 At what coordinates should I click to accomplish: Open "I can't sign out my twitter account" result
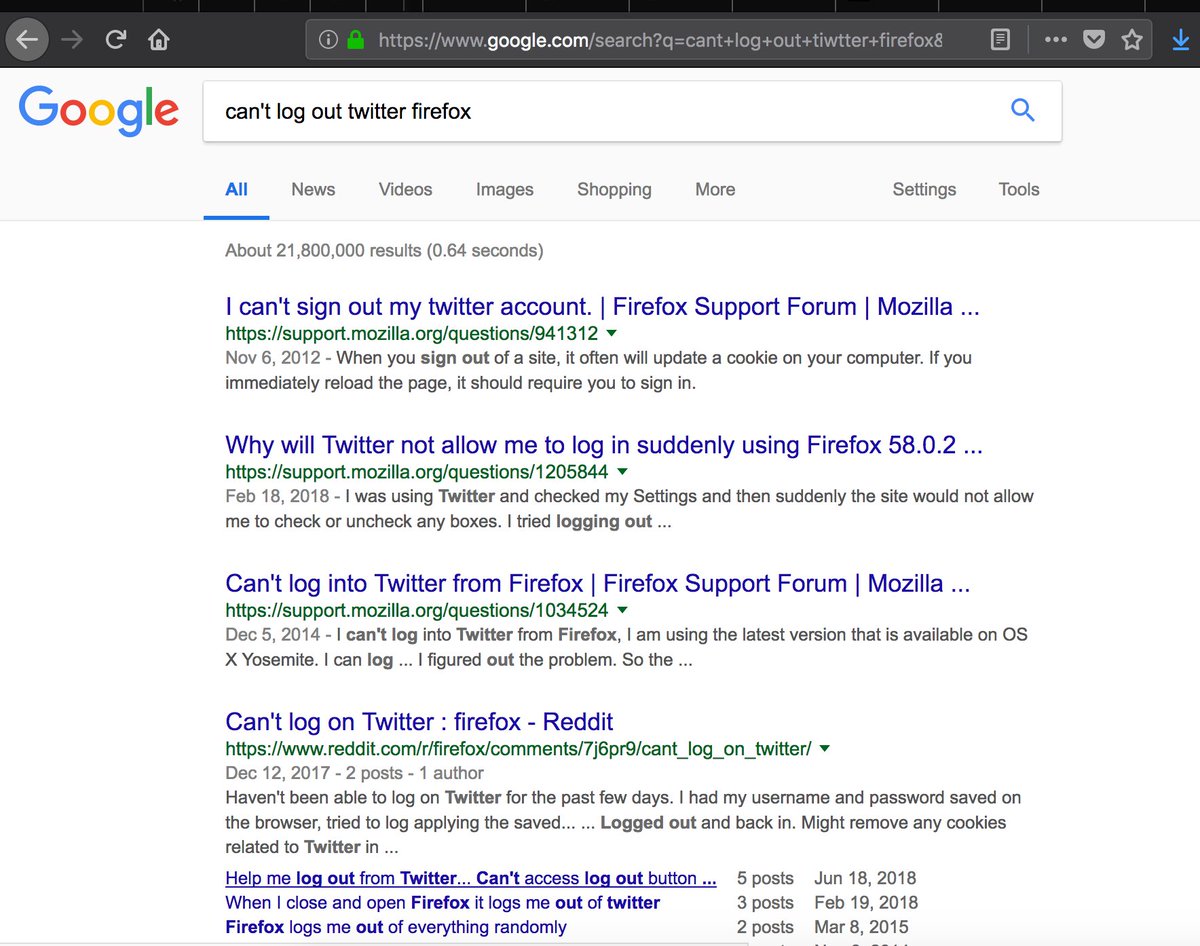pyautogui.click(x=602, y=307)
